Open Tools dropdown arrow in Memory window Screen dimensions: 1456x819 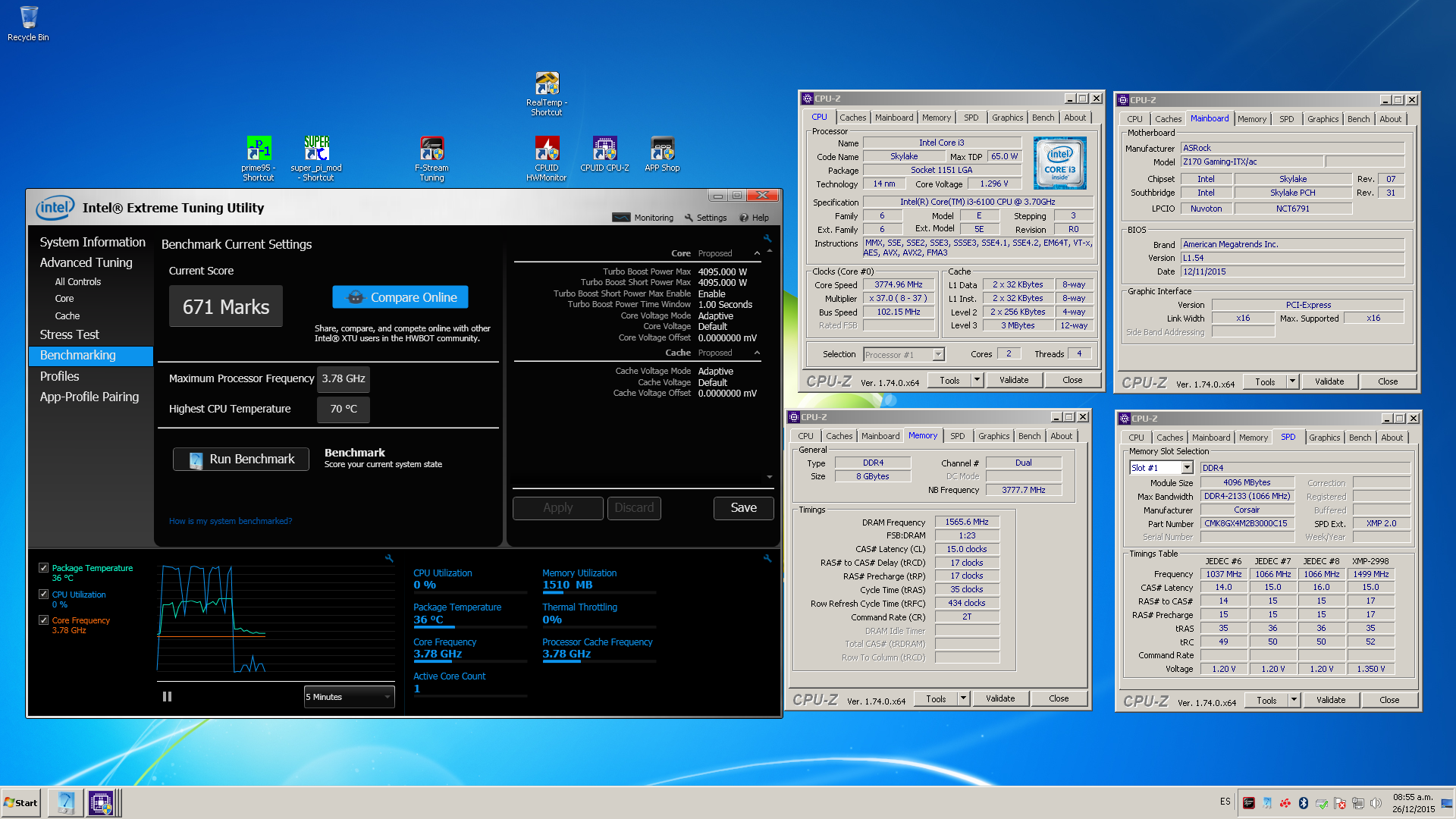point(963,698)
